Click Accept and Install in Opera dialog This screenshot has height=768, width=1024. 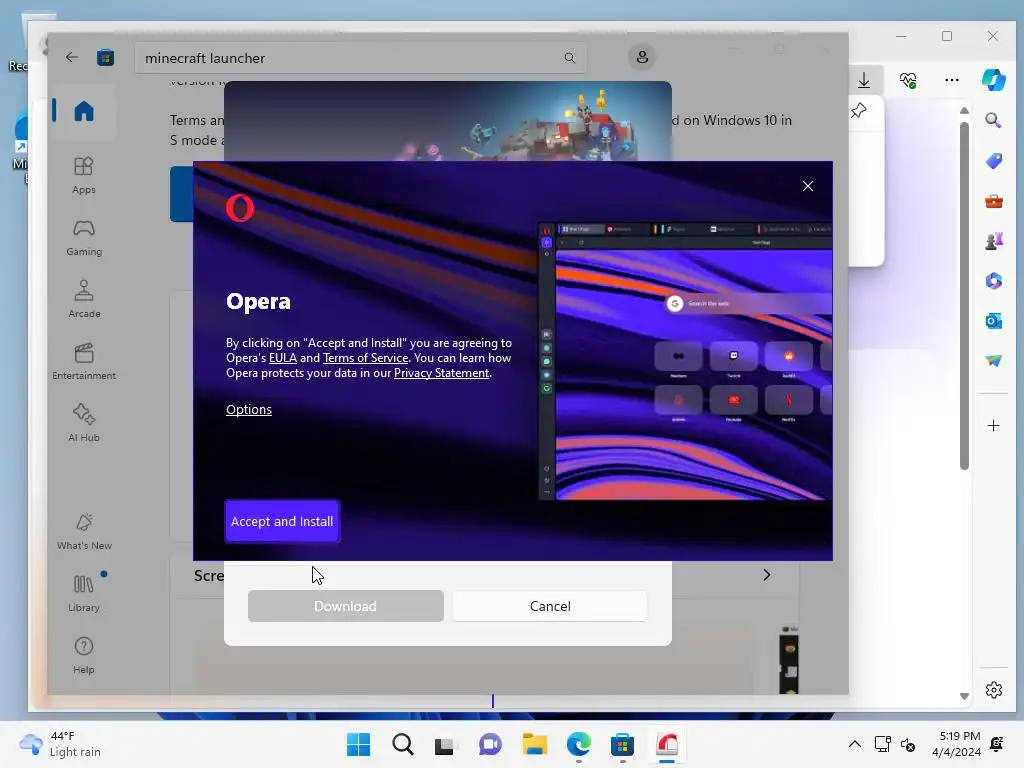click(282, 521)
